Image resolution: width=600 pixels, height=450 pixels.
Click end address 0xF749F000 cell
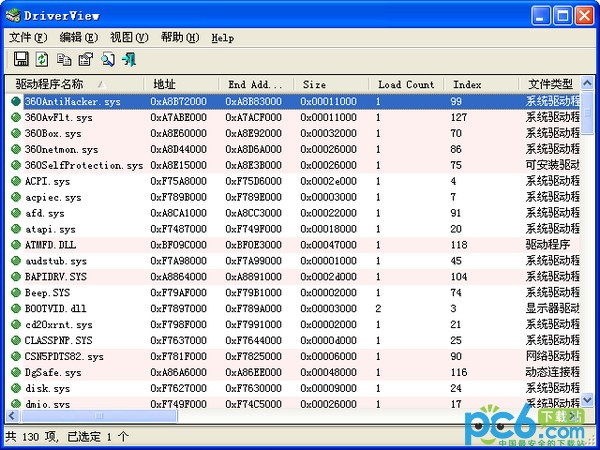(x=253, y=229)
